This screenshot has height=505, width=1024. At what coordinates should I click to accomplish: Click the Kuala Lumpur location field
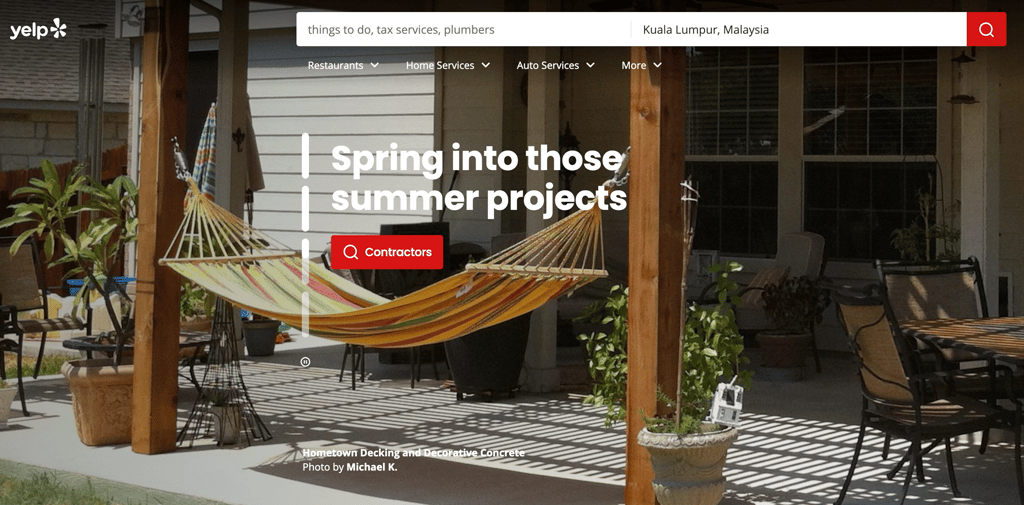point(799,29)
